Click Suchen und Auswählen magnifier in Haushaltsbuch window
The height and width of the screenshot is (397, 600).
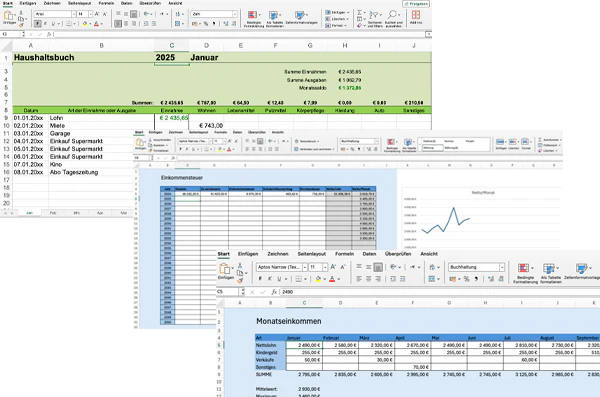point(393,18)
